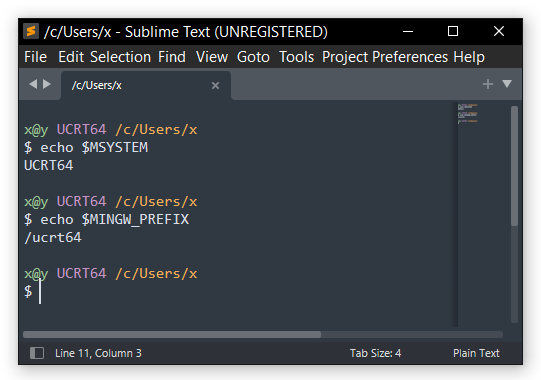541x380 pixels.
Task: Change Plain Text syntax selector
Action: (476, 353)
